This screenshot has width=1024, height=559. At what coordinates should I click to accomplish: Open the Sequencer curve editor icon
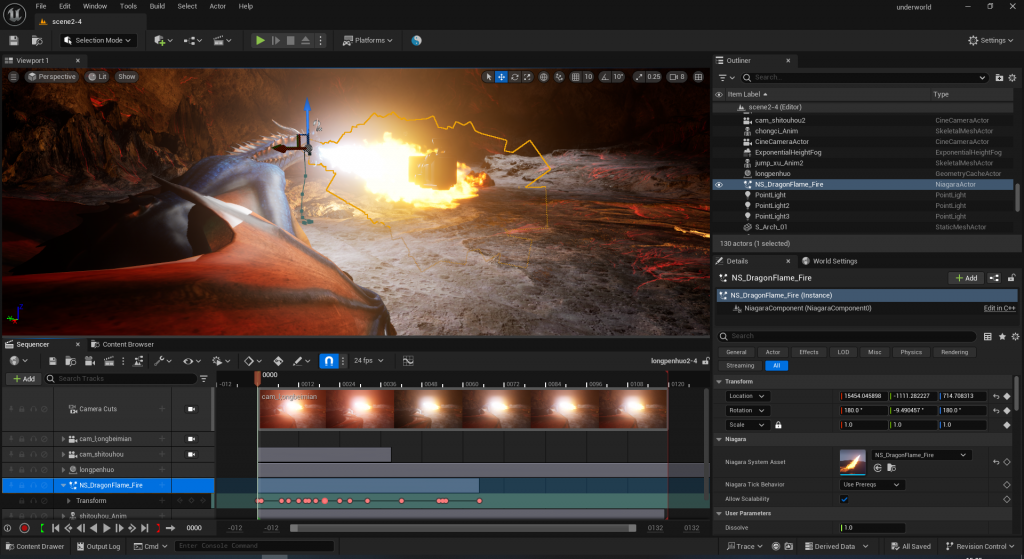408,361
